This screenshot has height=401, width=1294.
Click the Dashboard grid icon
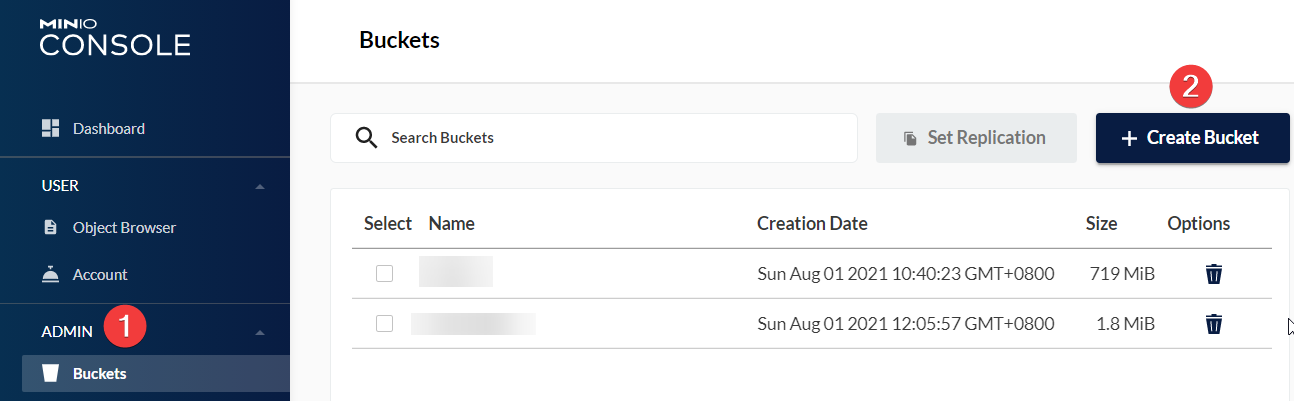click(x=51, y=128)
